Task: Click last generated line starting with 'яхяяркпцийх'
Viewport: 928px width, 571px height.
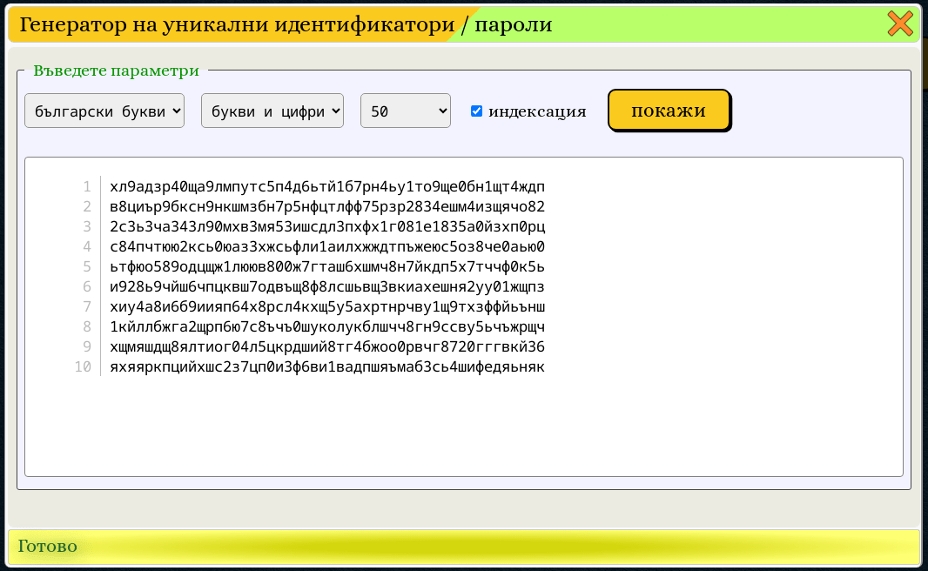Action: (x=327, y=367)
